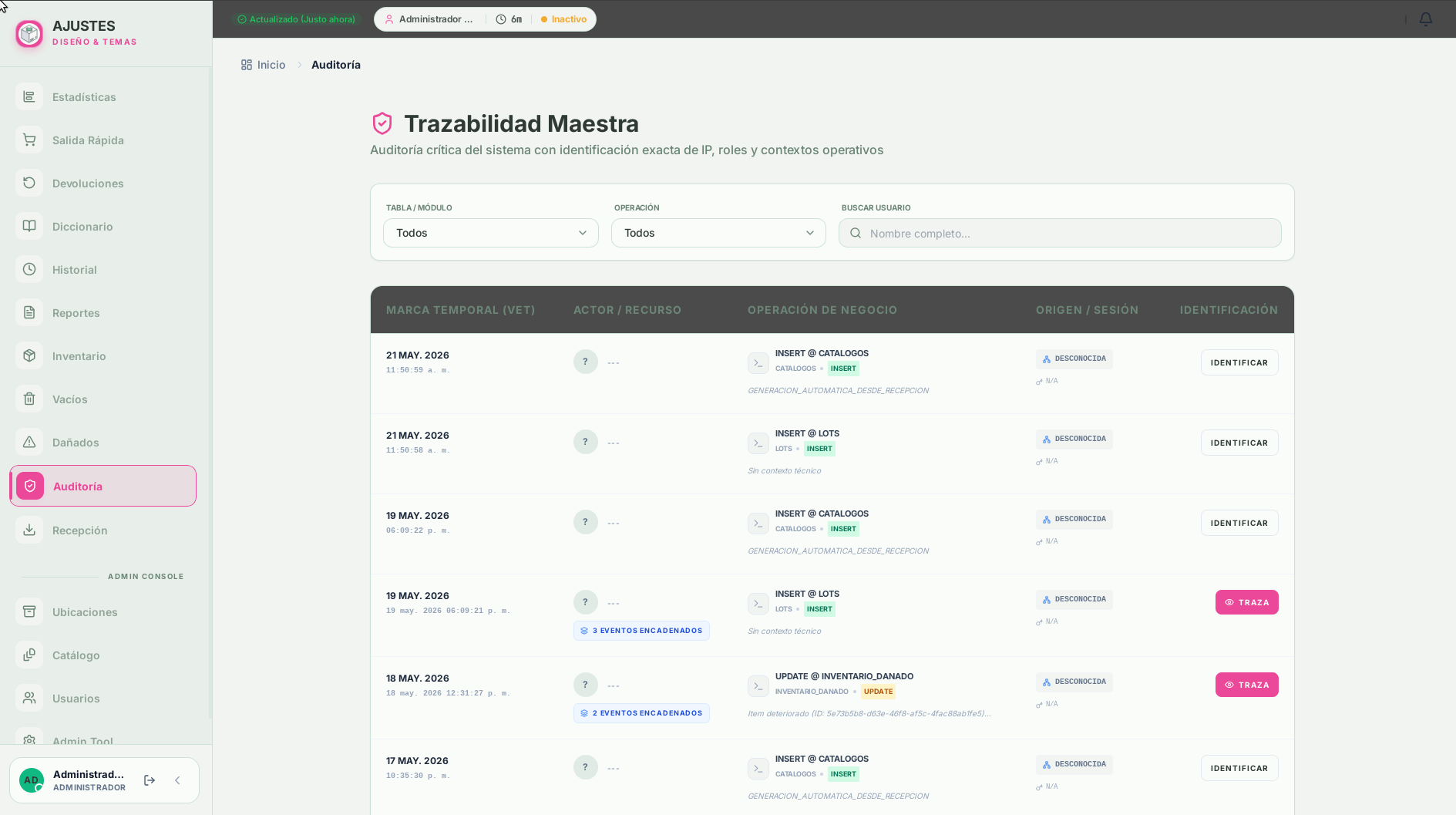Click the question-mark actor avatar in 21 May 11:50:59 row
Image resolution: width=1456 pixels, height=815 pixels.
[x=586, y=362]
